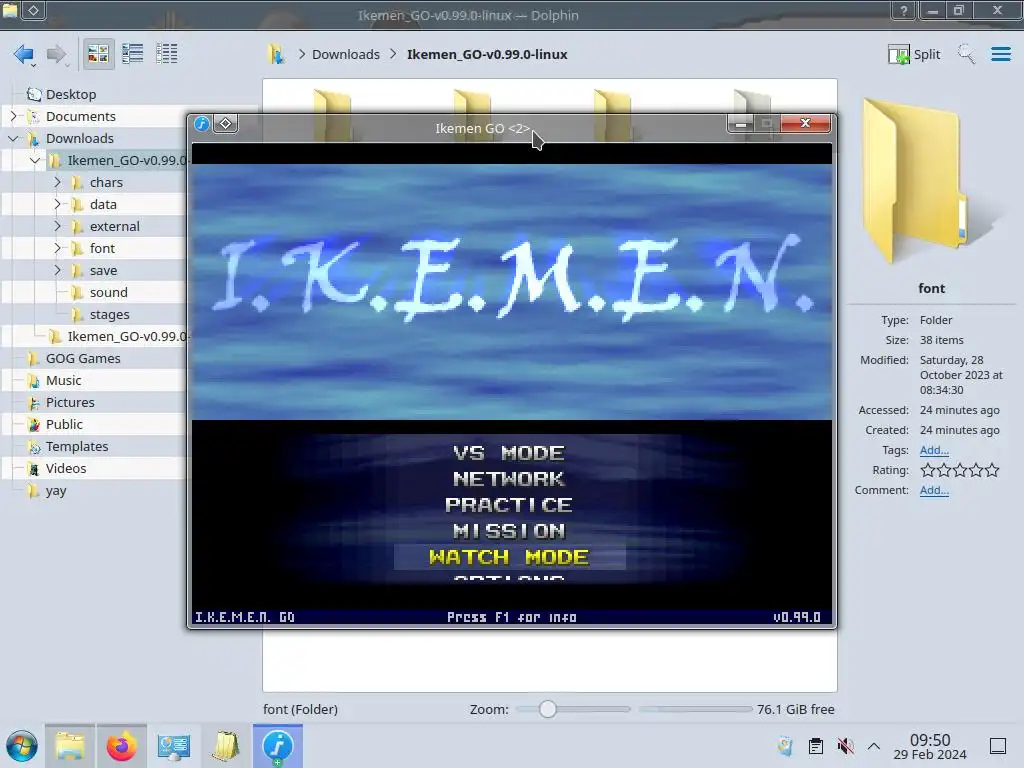1024x768 pixels.
Task: Switch Dolphin to Compact view mode
Action: (x=133, y=54)
